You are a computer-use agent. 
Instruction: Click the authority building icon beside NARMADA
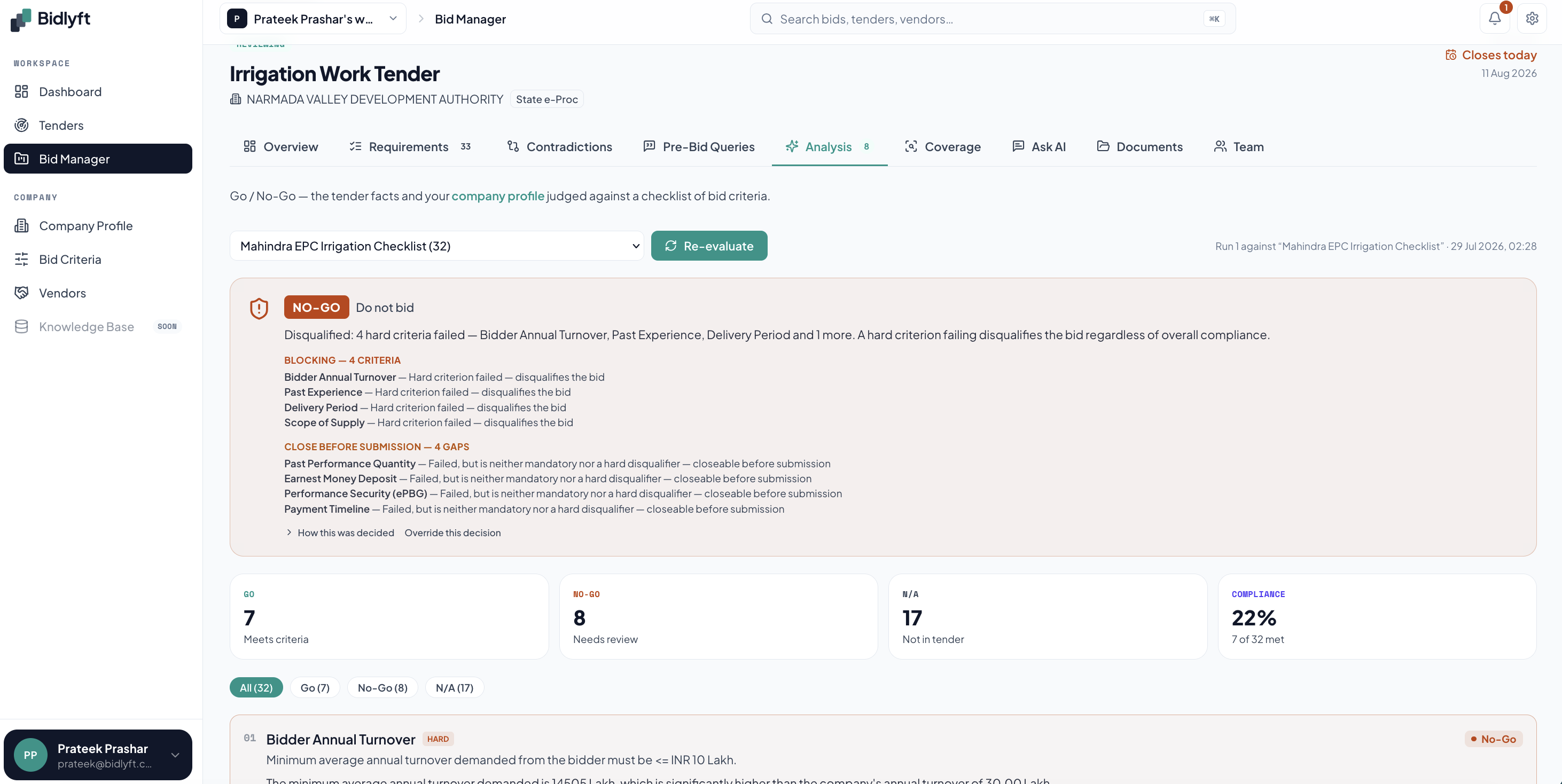[236, 99]
